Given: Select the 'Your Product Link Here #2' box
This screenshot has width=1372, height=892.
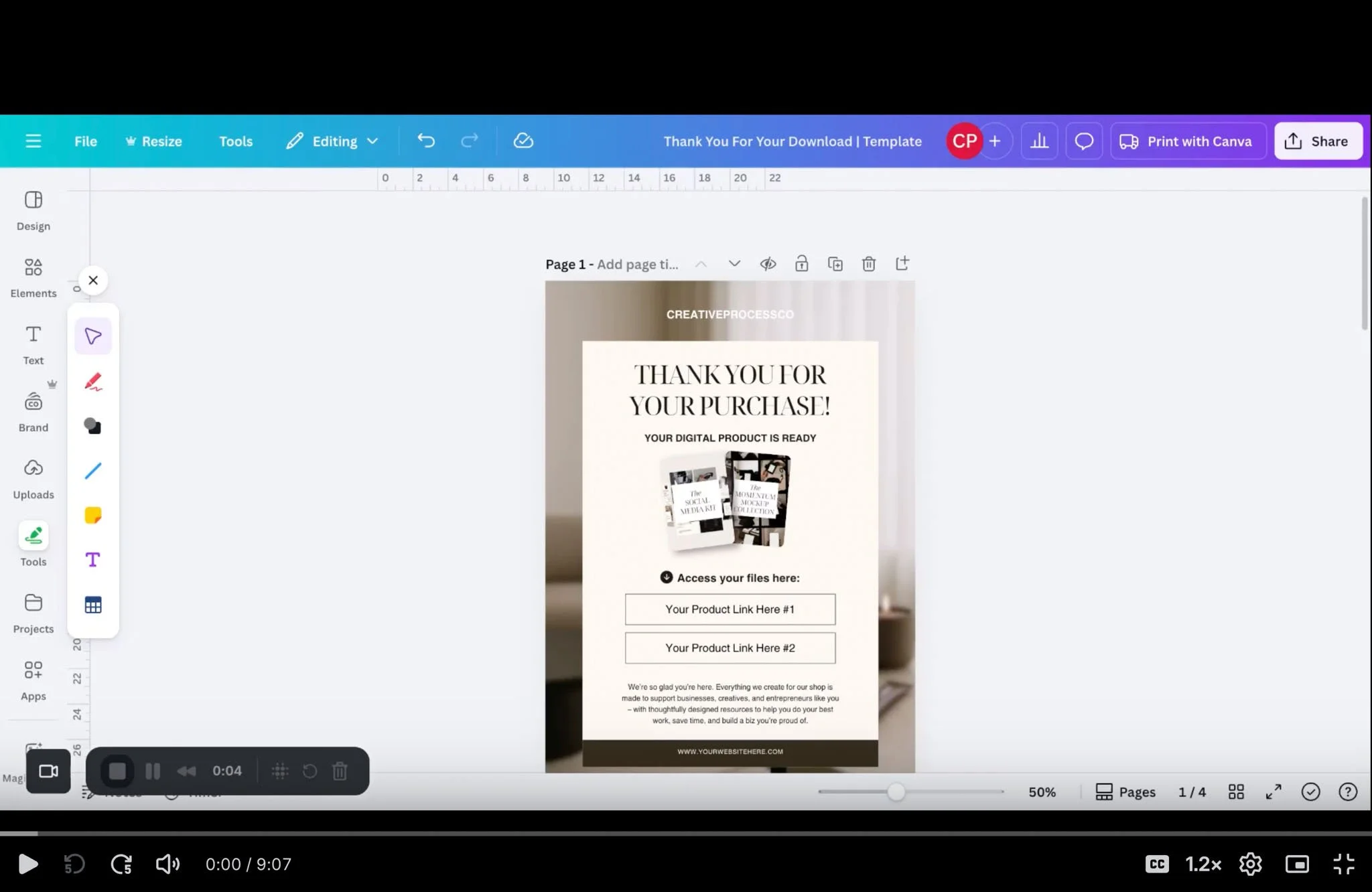Looking at the screenshot, I should click(730, 648).
